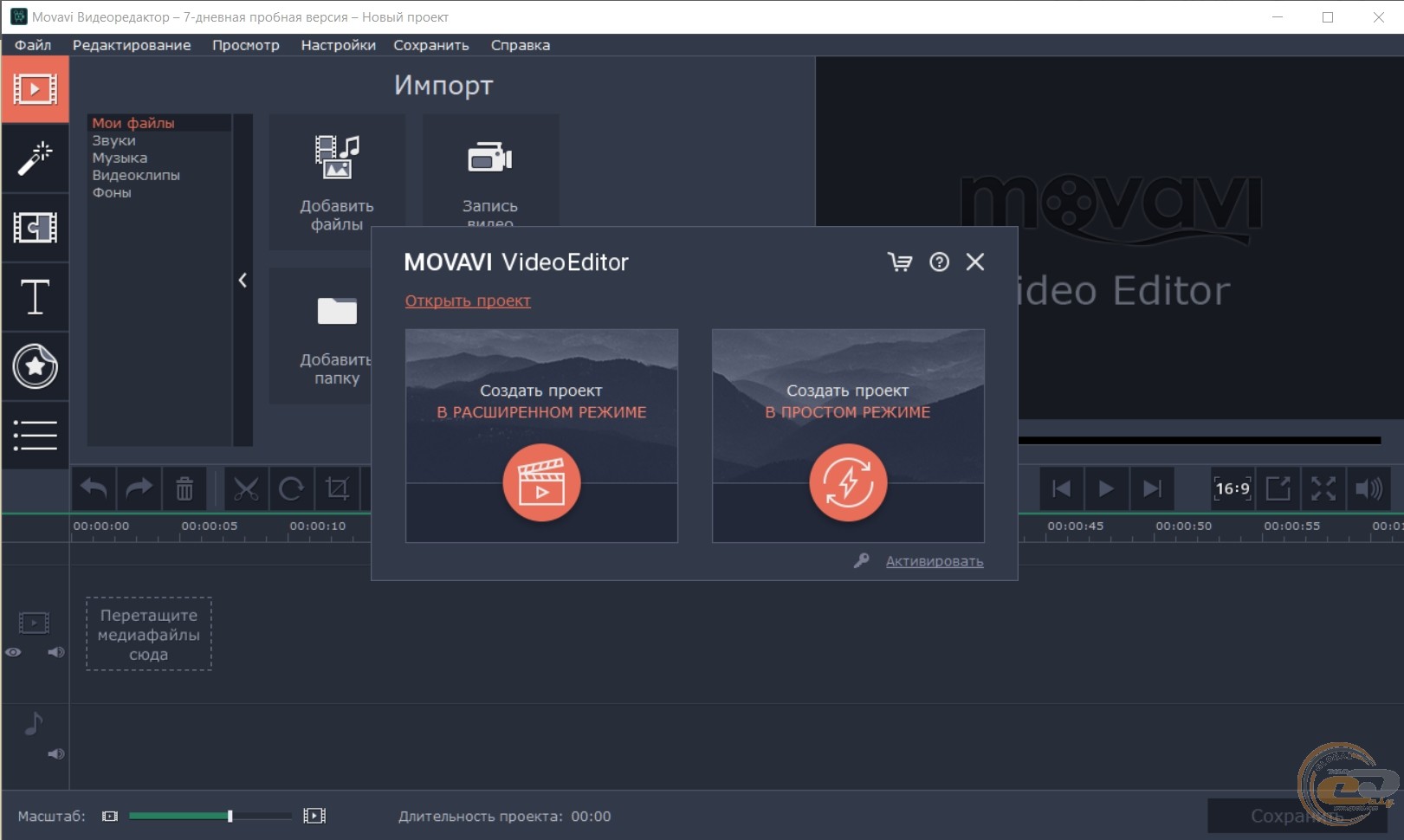The width and height of the screenshot is (1404, 840).
Task: Create project в расширенном режиме
Action: pyautogui.click(x=541, y=436)
